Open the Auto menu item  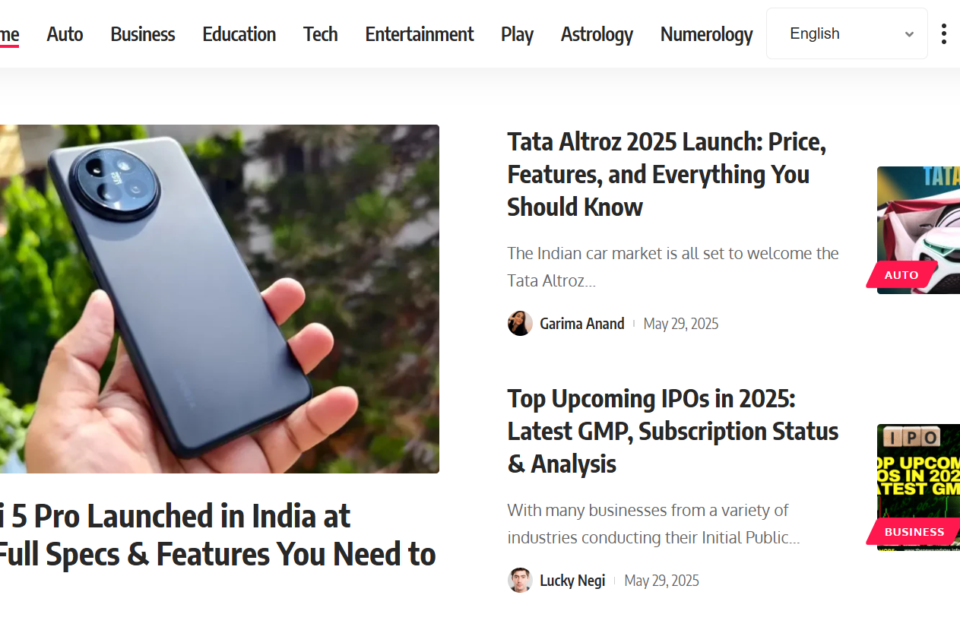tap(65, 34)
